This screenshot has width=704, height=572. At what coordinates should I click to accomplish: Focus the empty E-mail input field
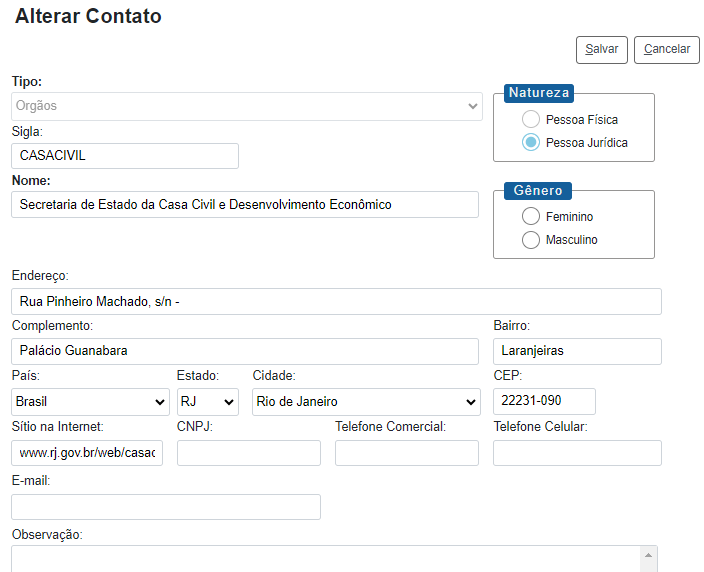166,507
